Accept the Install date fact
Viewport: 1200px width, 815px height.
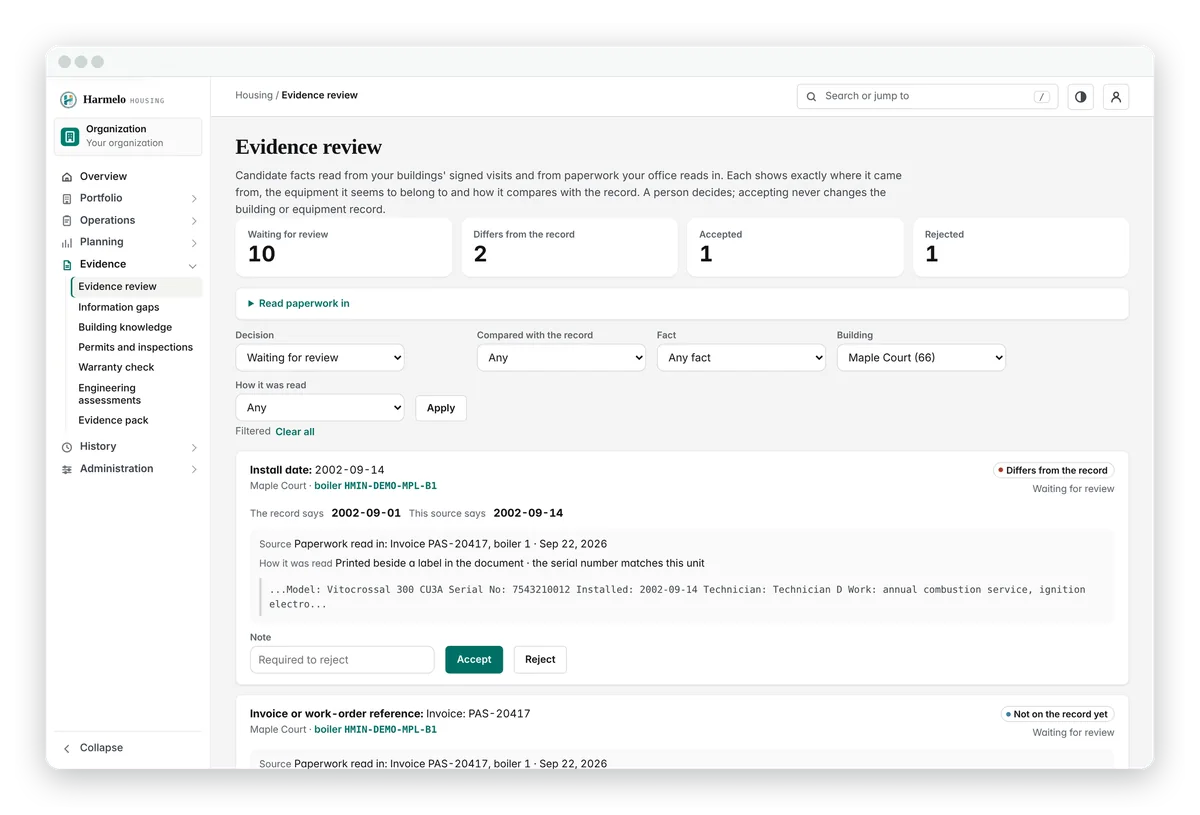tap(474, 659)
